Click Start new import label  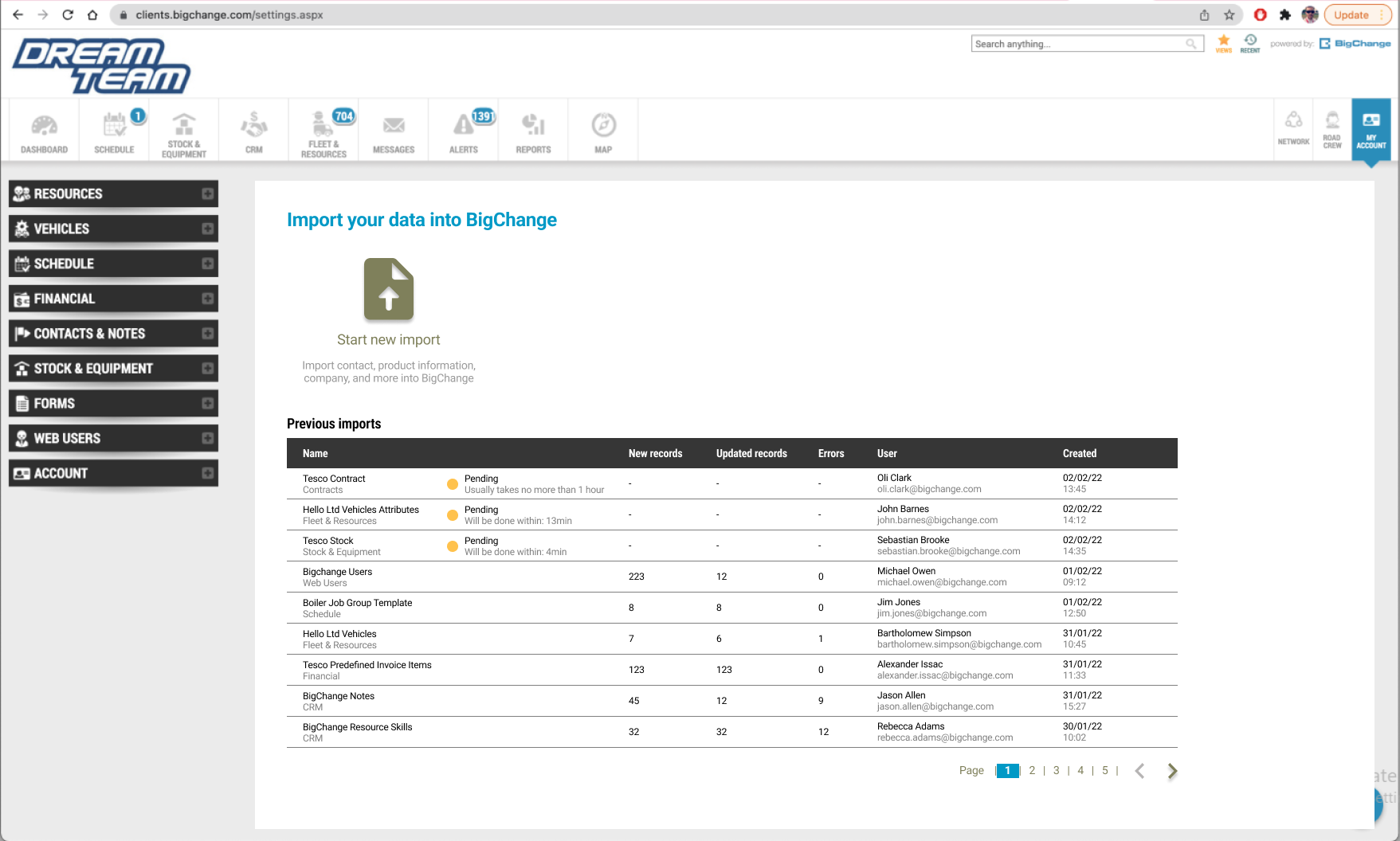(389, 340)
